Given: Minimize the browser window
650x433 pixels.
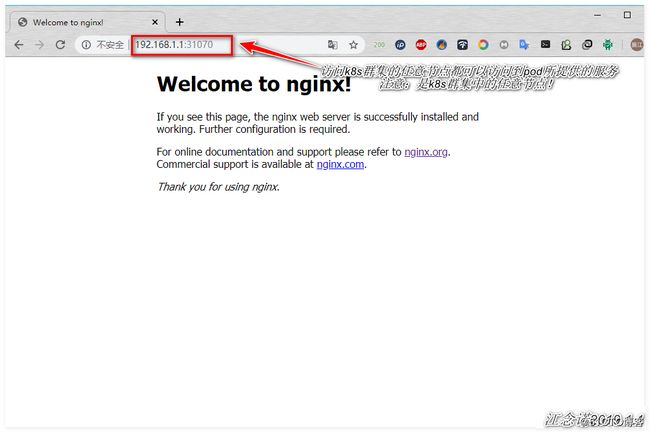Looking at the screenshot, I should coord(597,15).
